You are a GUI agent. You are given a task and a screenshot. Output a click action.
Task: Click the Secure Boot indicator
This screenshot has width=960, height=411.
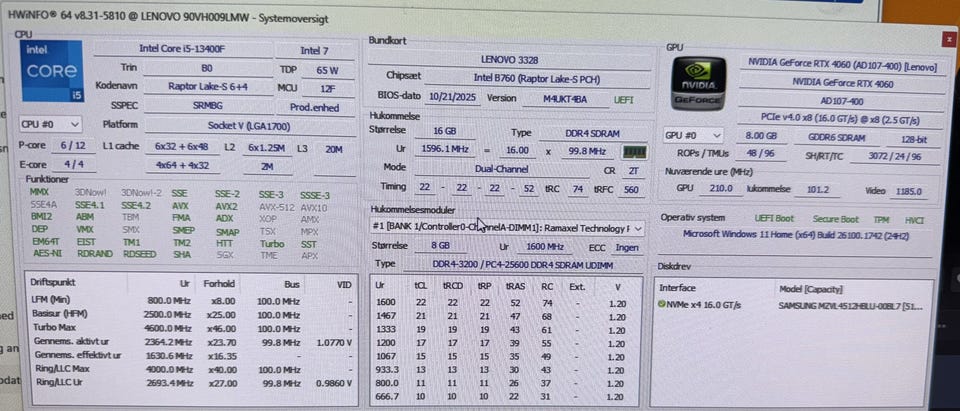836,219
